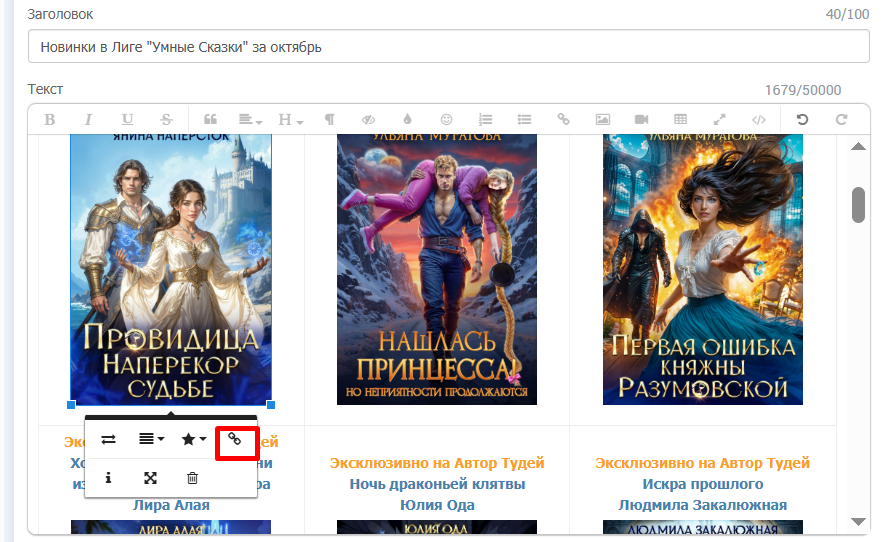The width and height of the screenshot is (882, 542).
Task: Insert video using the camera toolbar icon
Action: click(641, 119)
